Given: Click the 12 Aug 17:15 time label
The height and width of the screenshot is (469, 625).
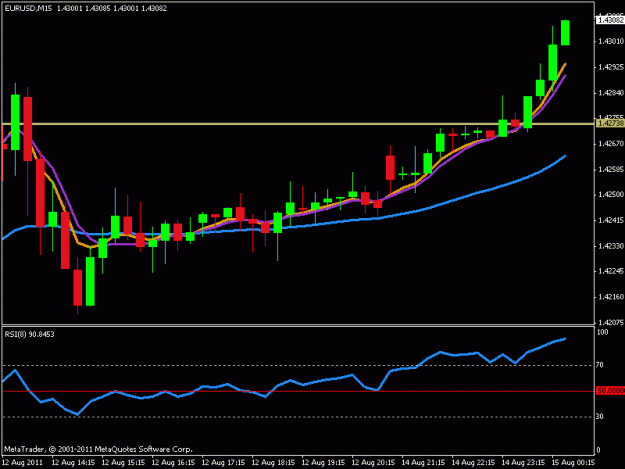Looking at the screenshot, I should coord(223,463).
